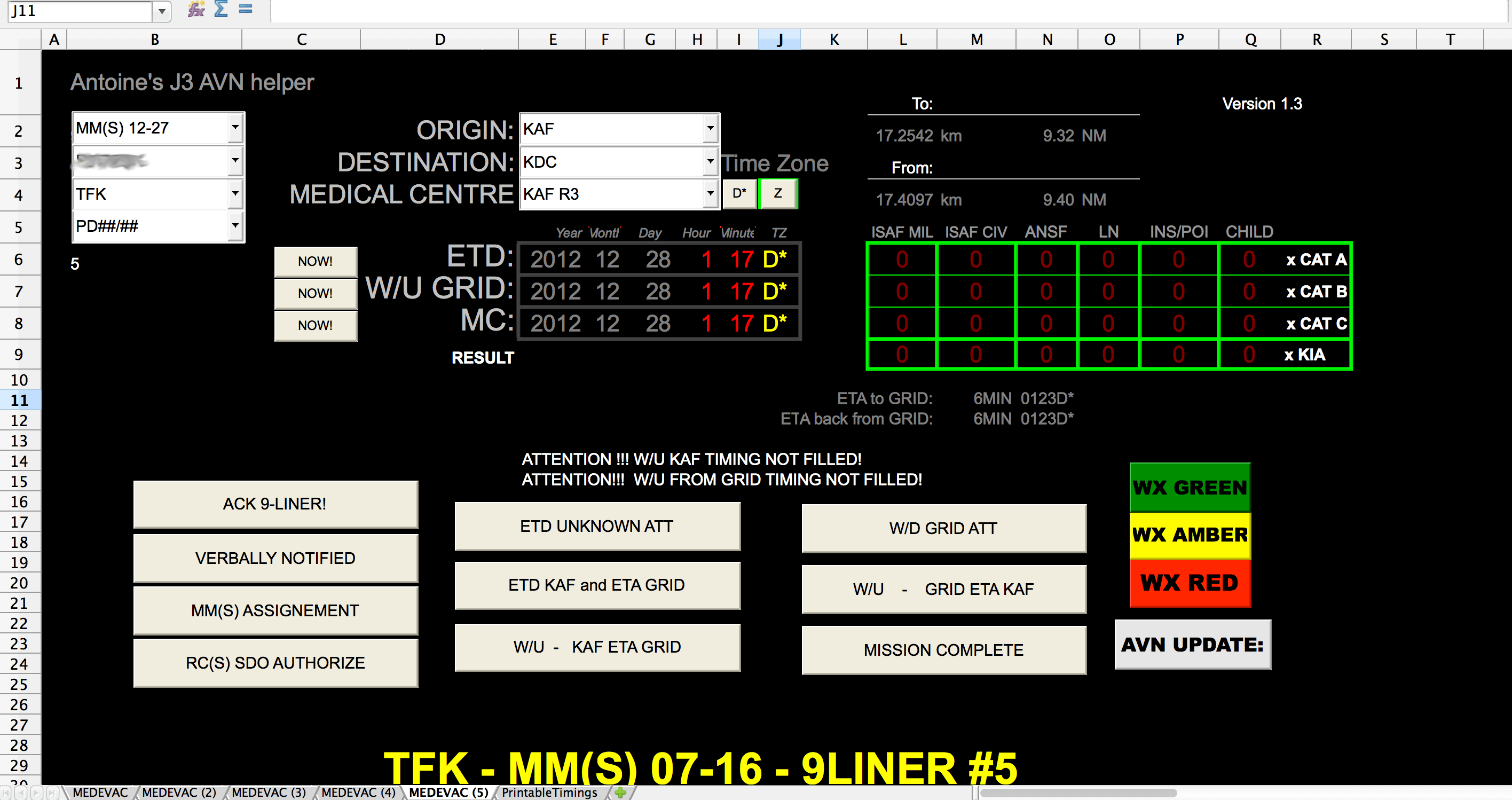
Task: Click the ETD minute value 17
Action: [x=742, y=259]
